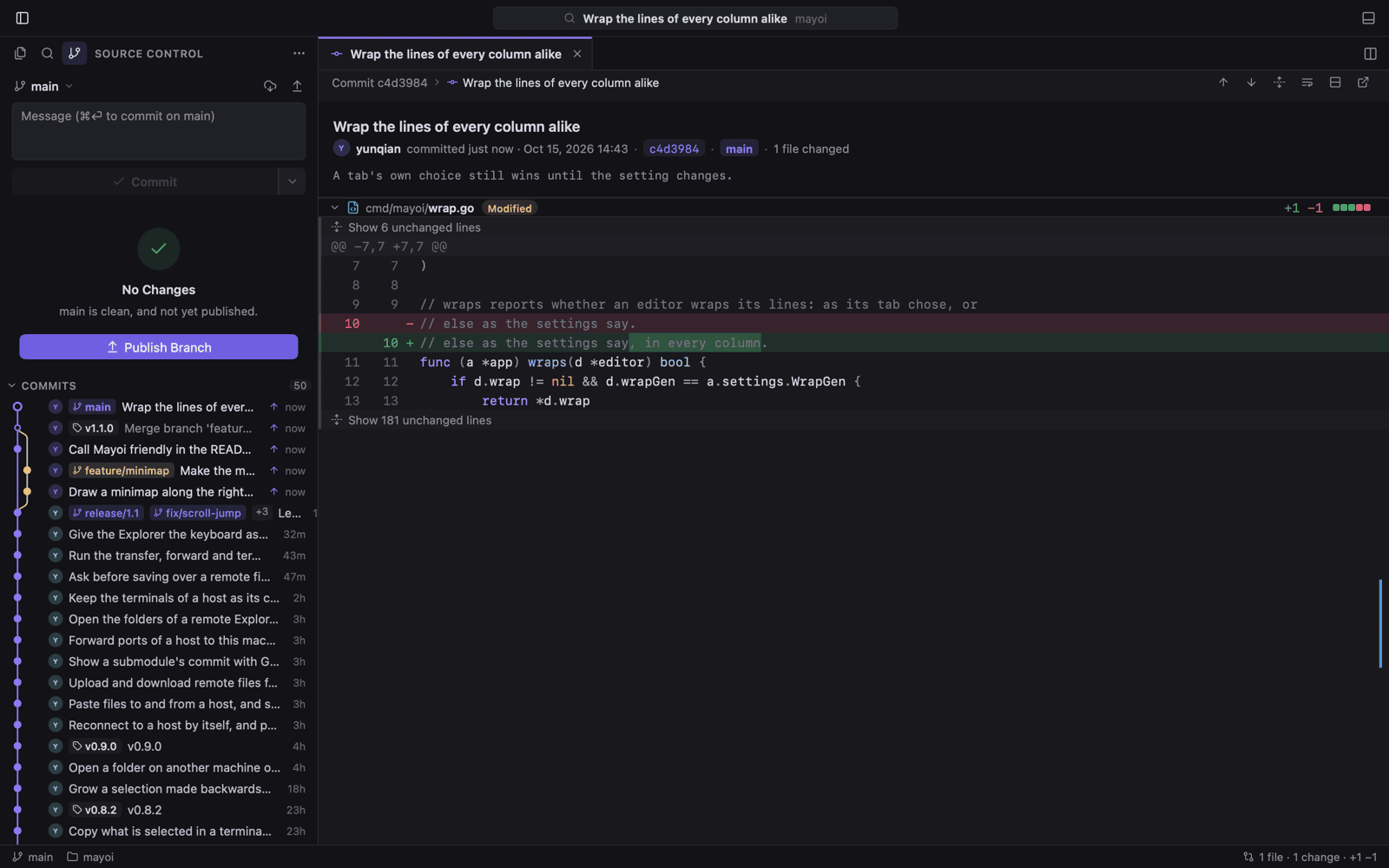
Task: Click the +3 more refs badge
Action: [x=261, y=512]
